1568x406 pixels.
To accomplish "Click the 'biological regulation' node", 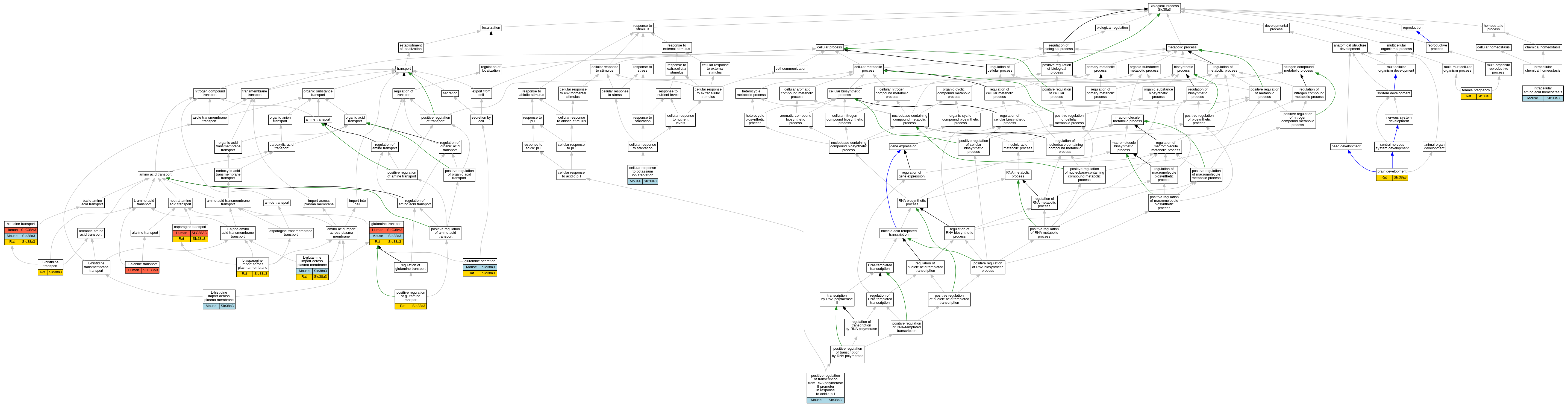I will 1112,27.
